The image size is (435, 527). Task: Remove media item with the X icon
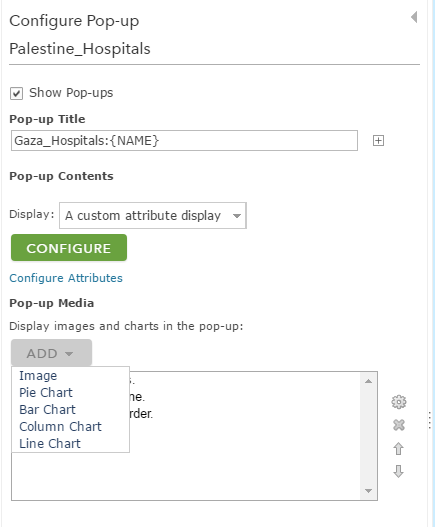pyautogui.click(x=399, y=425)
